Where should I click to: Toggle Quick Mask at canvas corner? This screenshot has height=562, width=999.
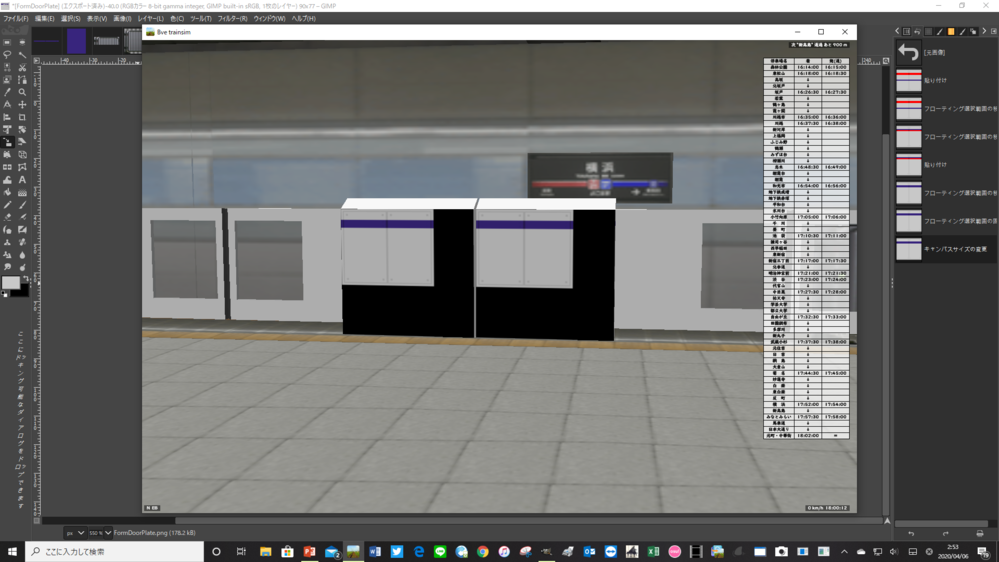37,521
